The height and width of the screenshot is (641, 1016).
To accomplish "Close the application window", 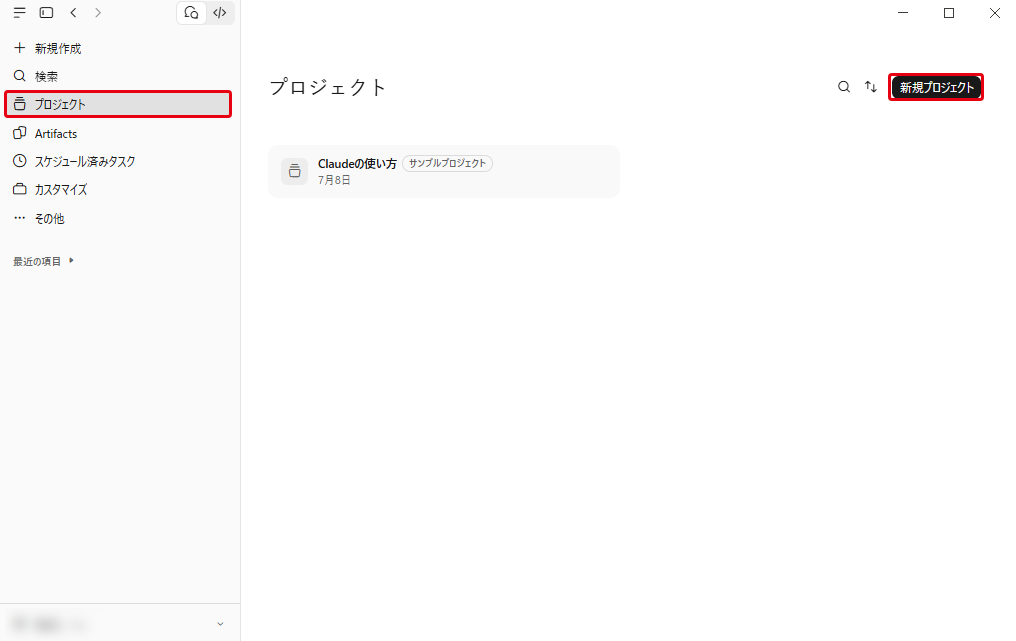I will point(995,12).
